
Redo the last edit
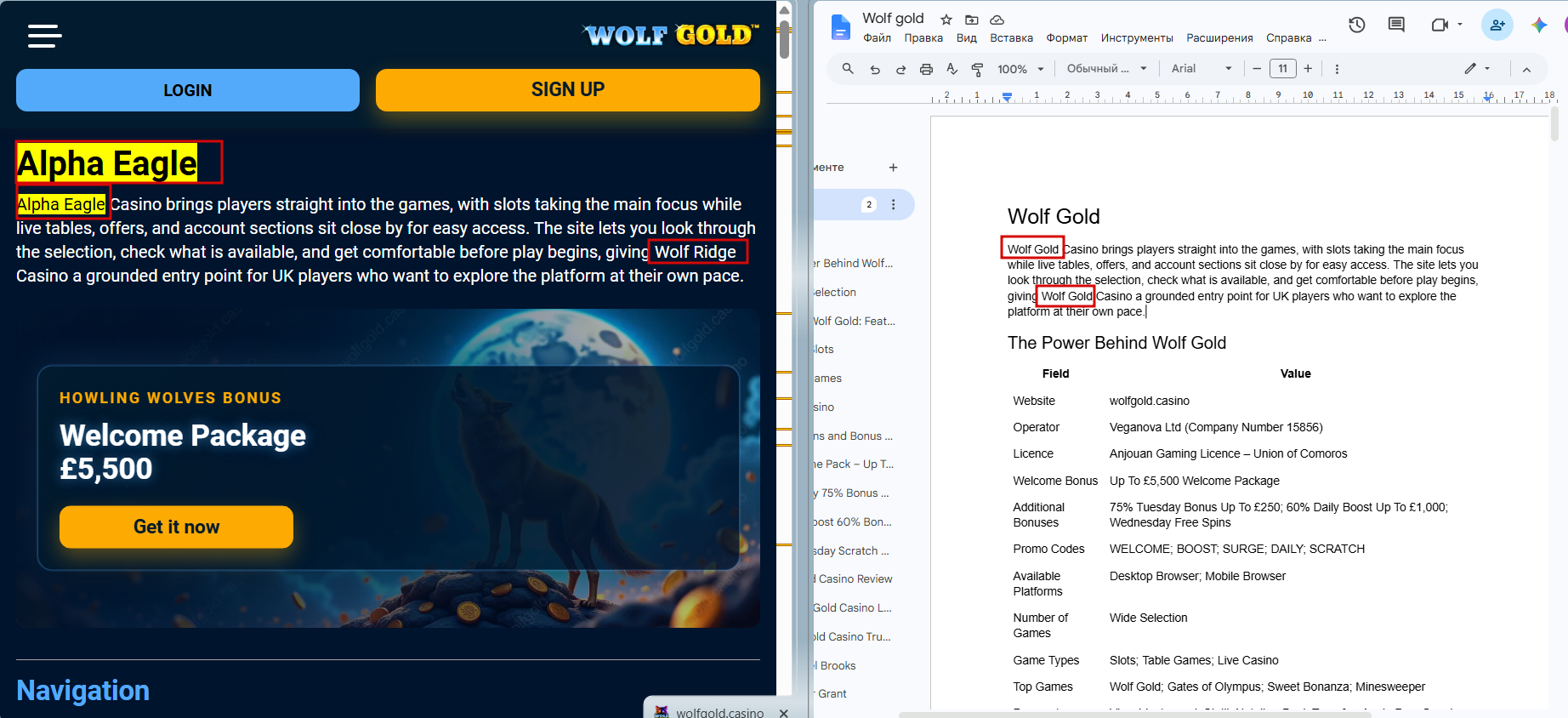(900, 69)
